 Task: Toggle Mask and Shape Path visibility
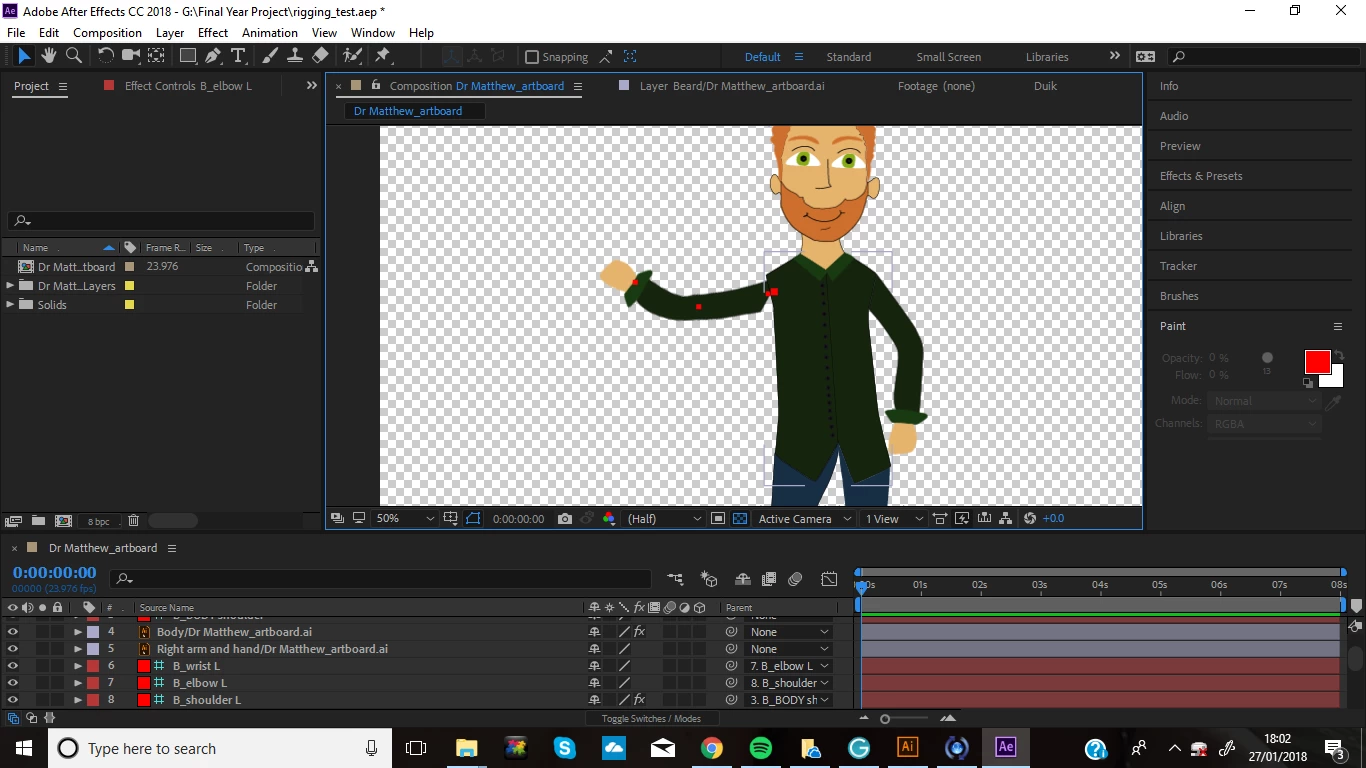click(473, 519)
